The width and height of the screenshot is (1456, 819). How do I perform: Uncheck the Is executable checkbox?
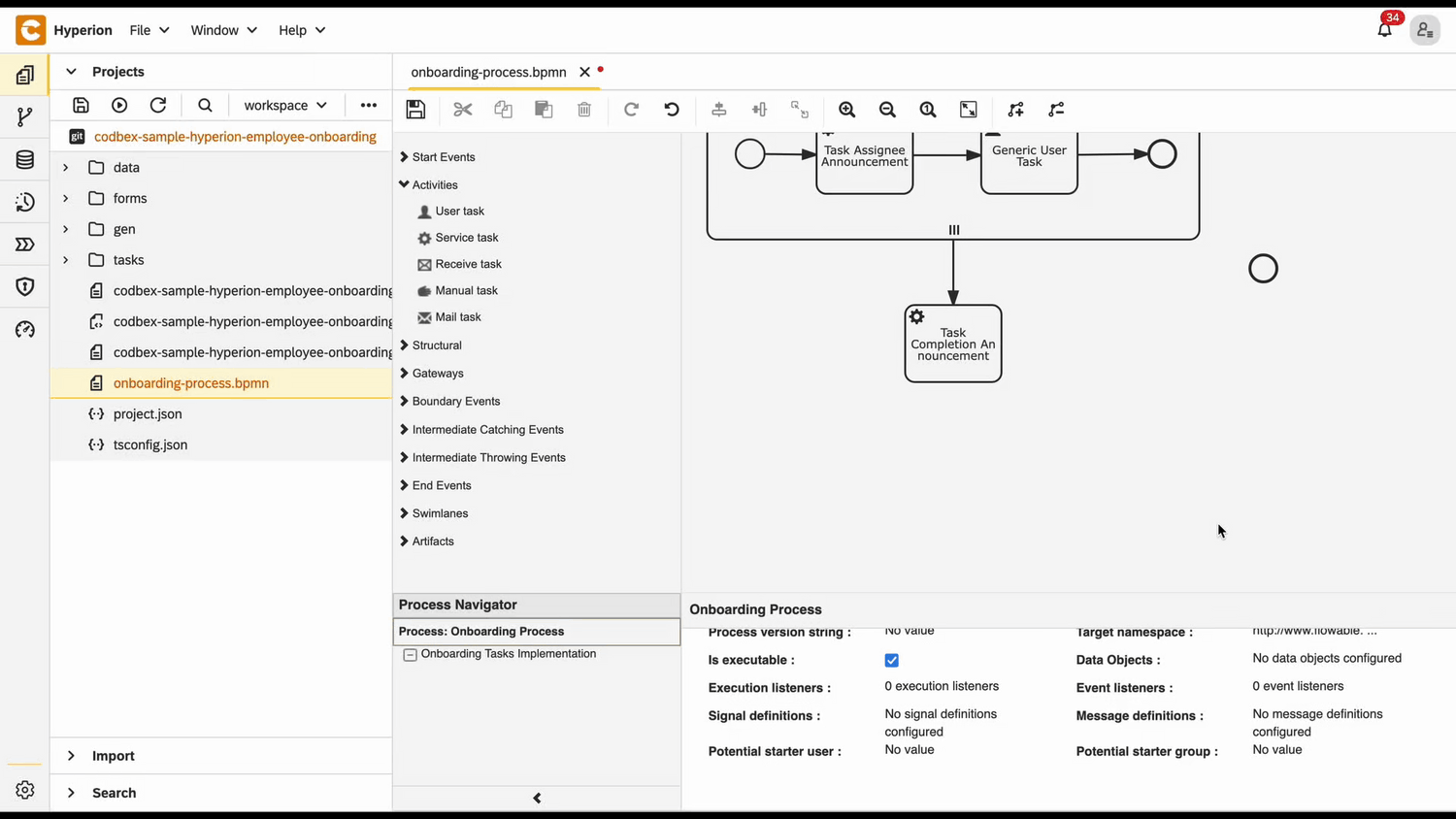891,660
